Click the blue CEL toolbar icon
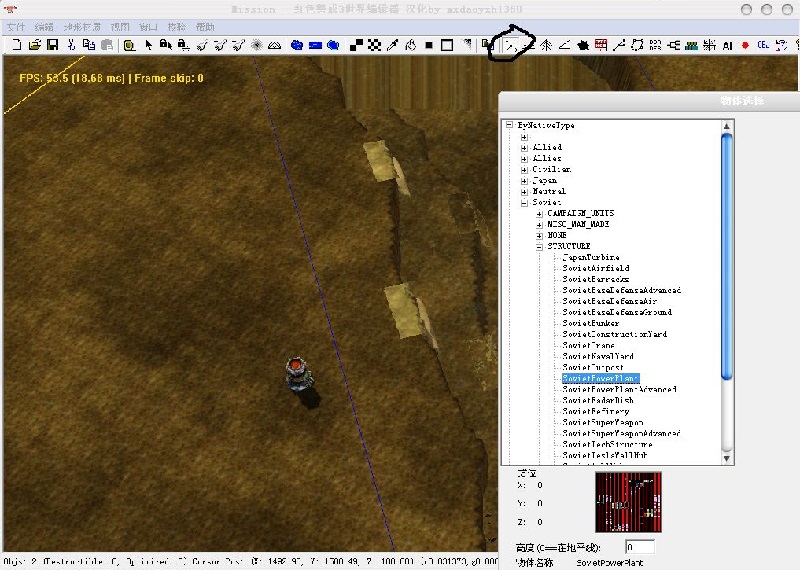The height and width of the screenshot is (570, 800). 763,45
